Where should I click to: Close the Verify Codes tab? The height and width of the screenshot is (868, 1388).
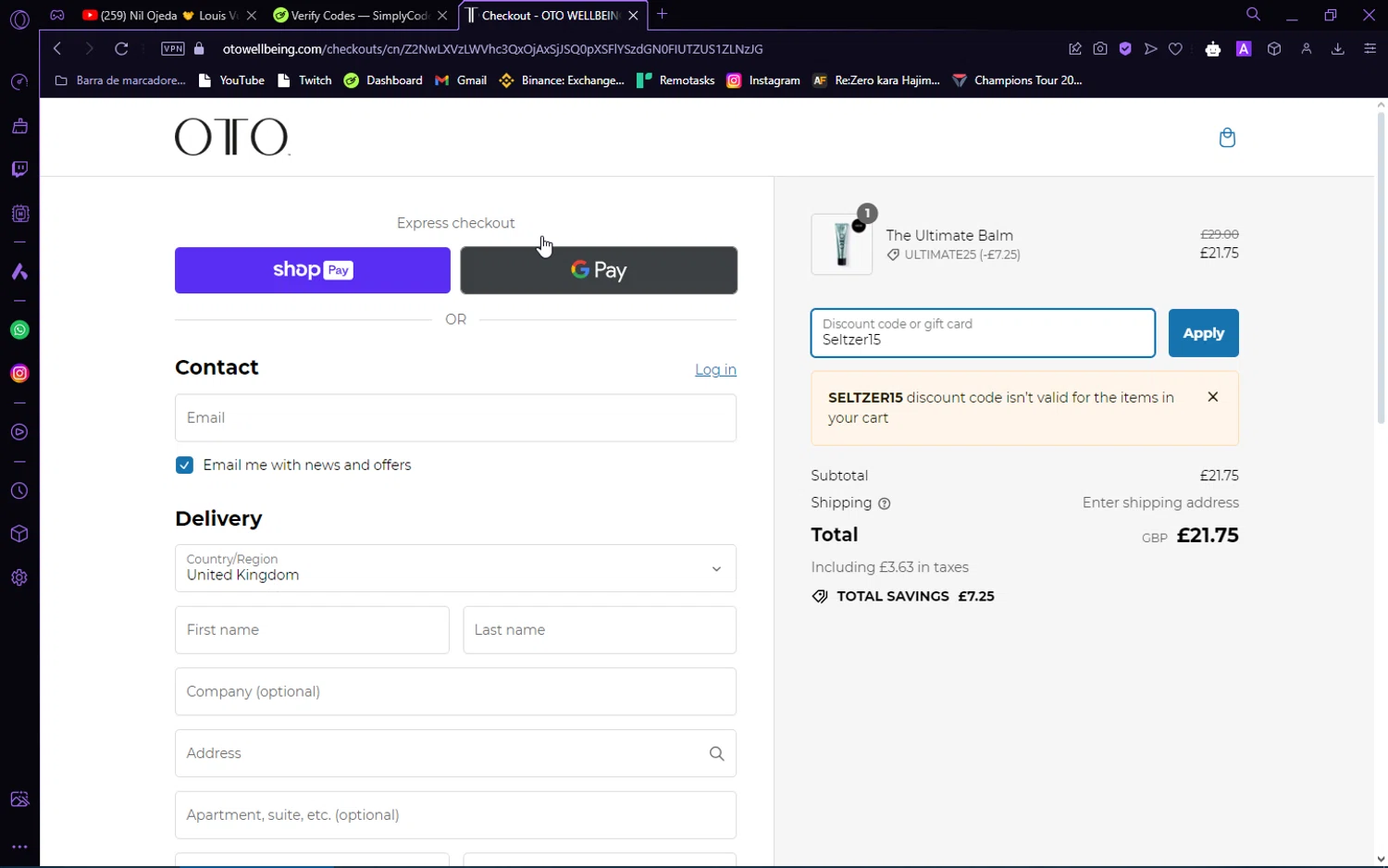pyautogui.click(x=442, y=16)
